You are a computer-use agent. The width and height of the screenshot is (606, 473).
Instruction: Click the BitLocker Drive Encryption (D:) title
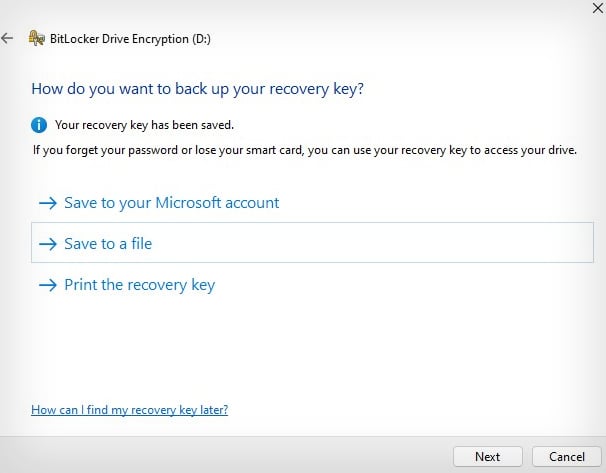[130, 39]
